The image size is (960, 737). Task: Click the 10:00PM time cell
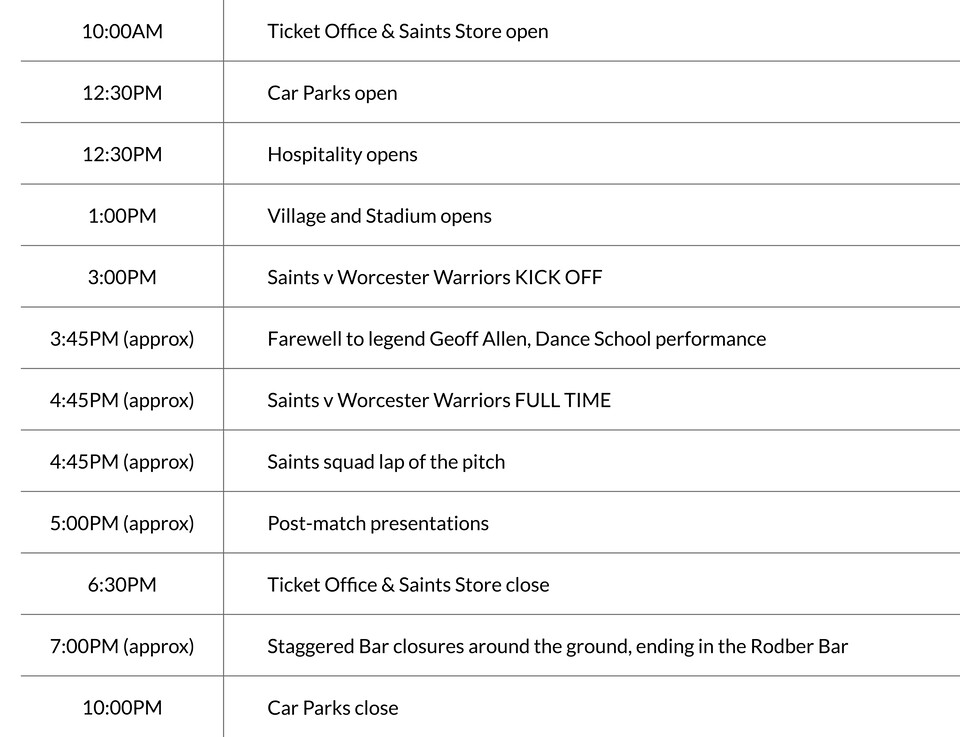pos(122,708)
